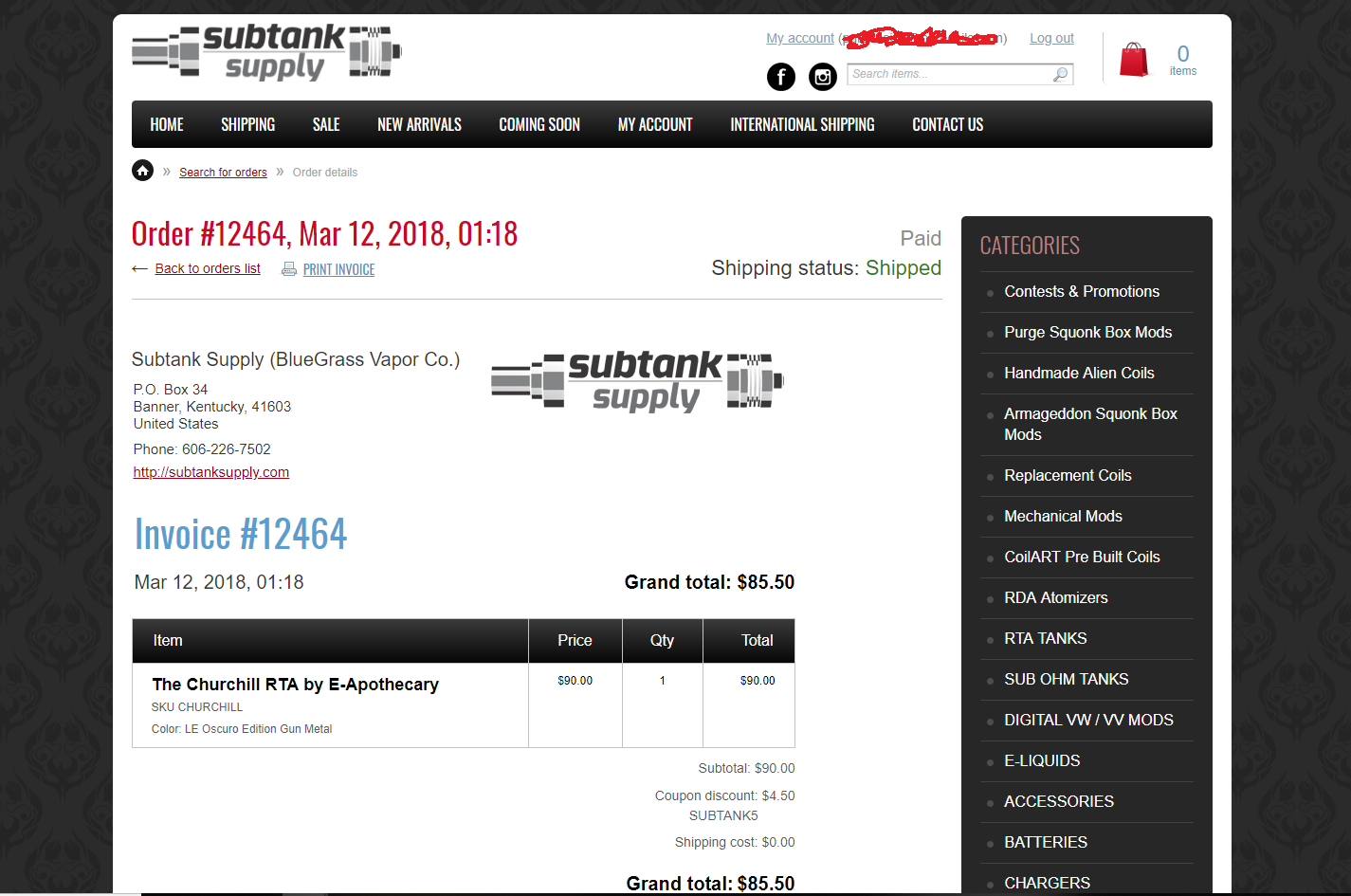This screenshot has width=1351, height=896.
Task: Click the search magnifier icon
Action: click(1060, 75)
